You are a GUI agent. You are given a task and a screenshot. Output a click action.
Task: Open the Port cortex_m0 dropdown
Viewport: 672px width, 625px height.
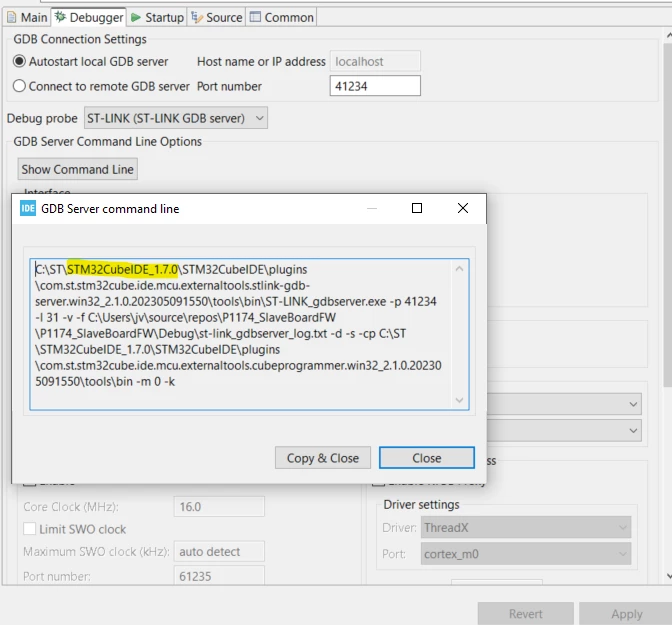click(526, 554)
